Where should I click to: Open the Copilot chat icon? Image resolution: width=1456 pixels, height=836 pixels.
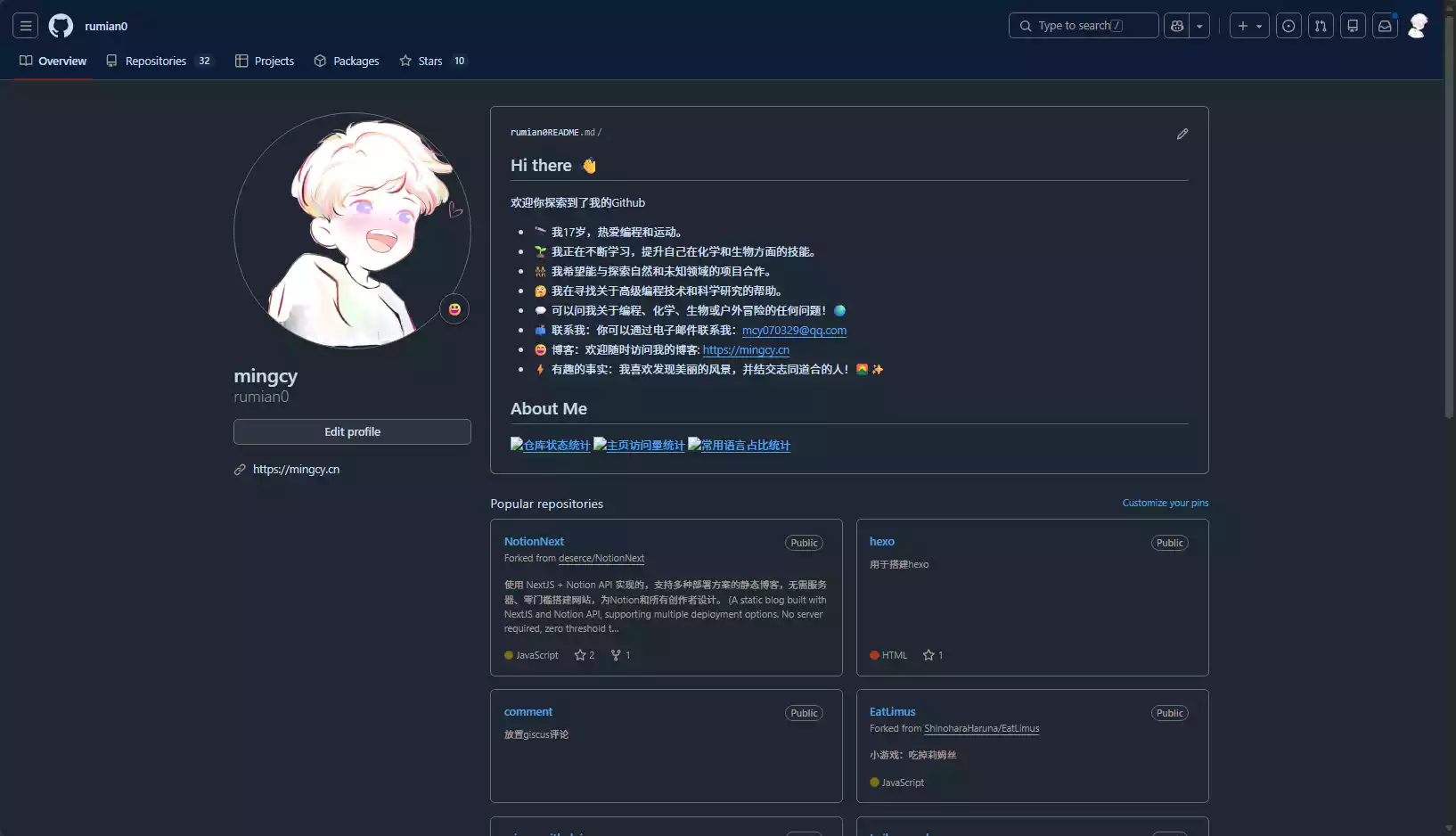[x=1177, y=26]
